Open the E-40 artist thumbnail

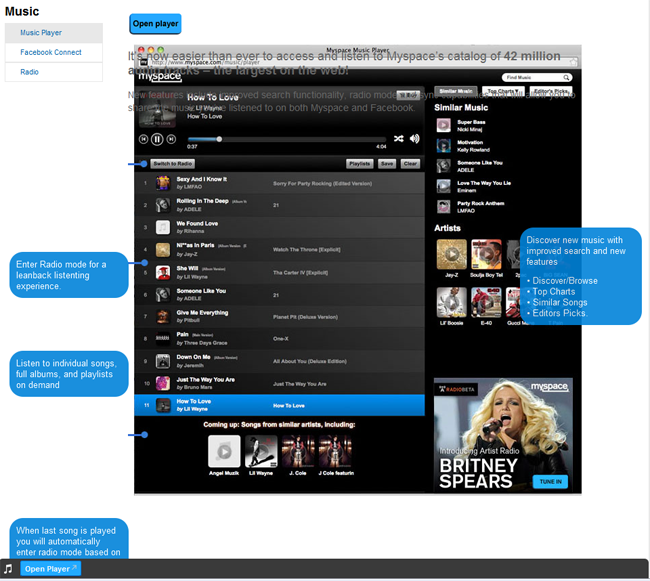486,302
